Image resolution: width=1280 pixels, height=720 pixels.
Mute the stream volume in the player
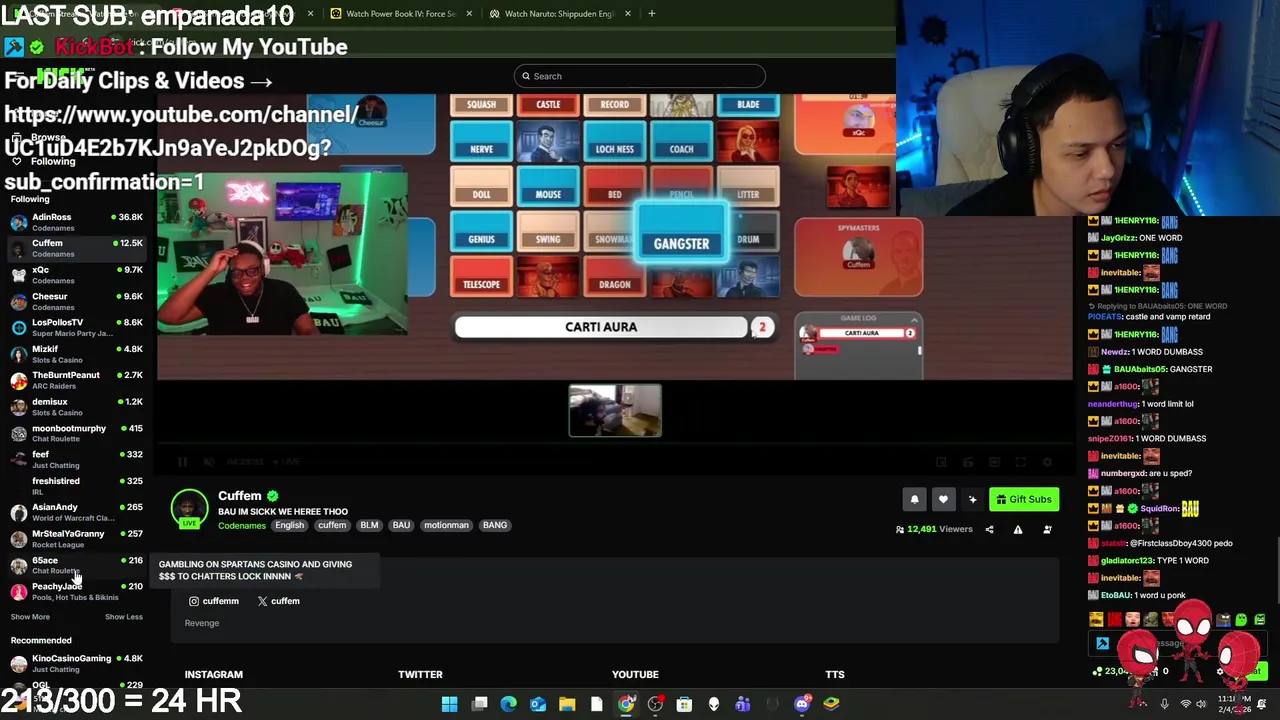point(208,462)
